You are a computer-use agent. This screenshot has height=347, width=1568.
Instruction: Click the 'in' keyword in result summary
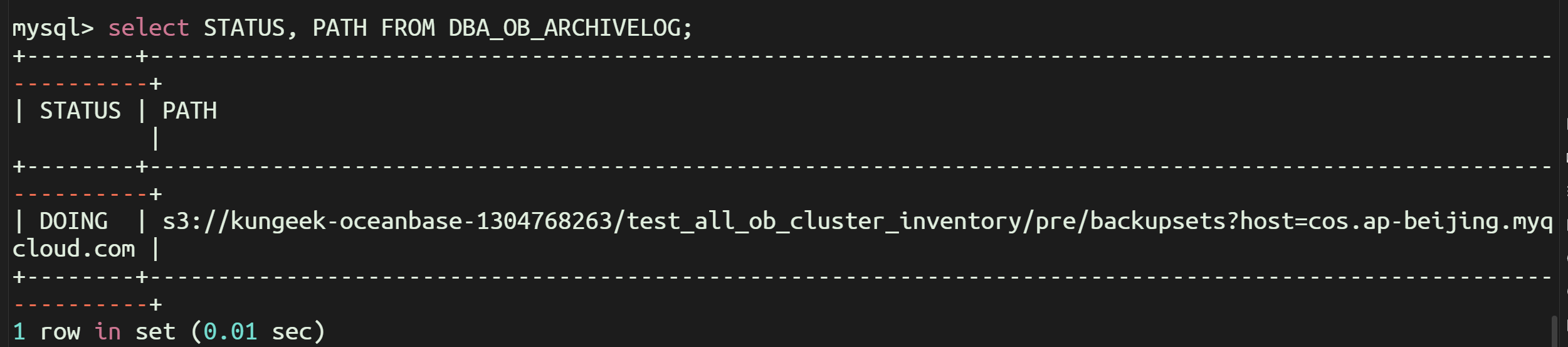point(107,332)
